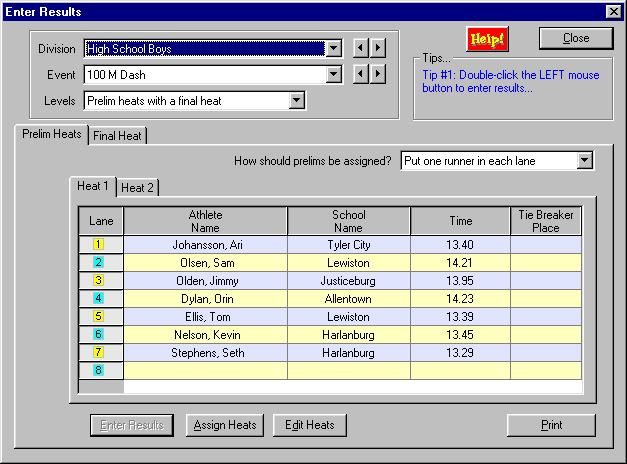Expand the Division dropdown arrow
The width and height of the screenshot is (627, 464).
pyautogui.click(x=333, y=48)
